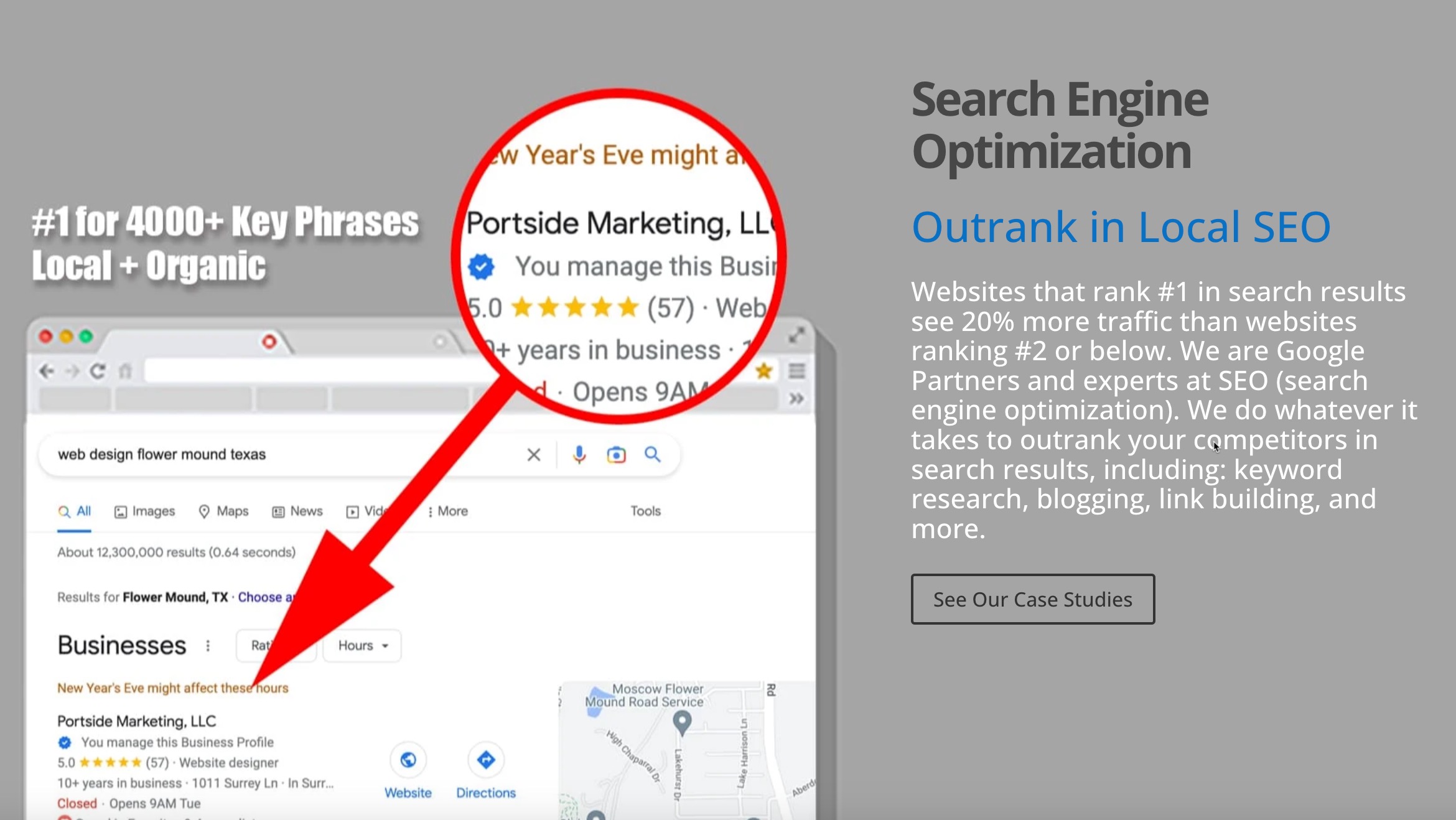Click the Hours filter dropdown
This screenshot has width=1456, height=820.
tap(362, 645)
